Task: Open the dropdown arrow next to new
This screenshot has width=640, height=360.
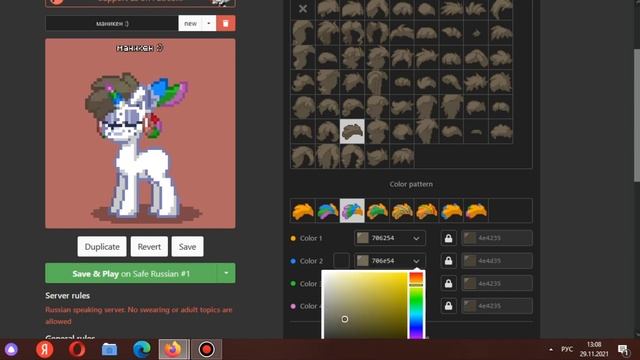Action: tap(209, 23)
